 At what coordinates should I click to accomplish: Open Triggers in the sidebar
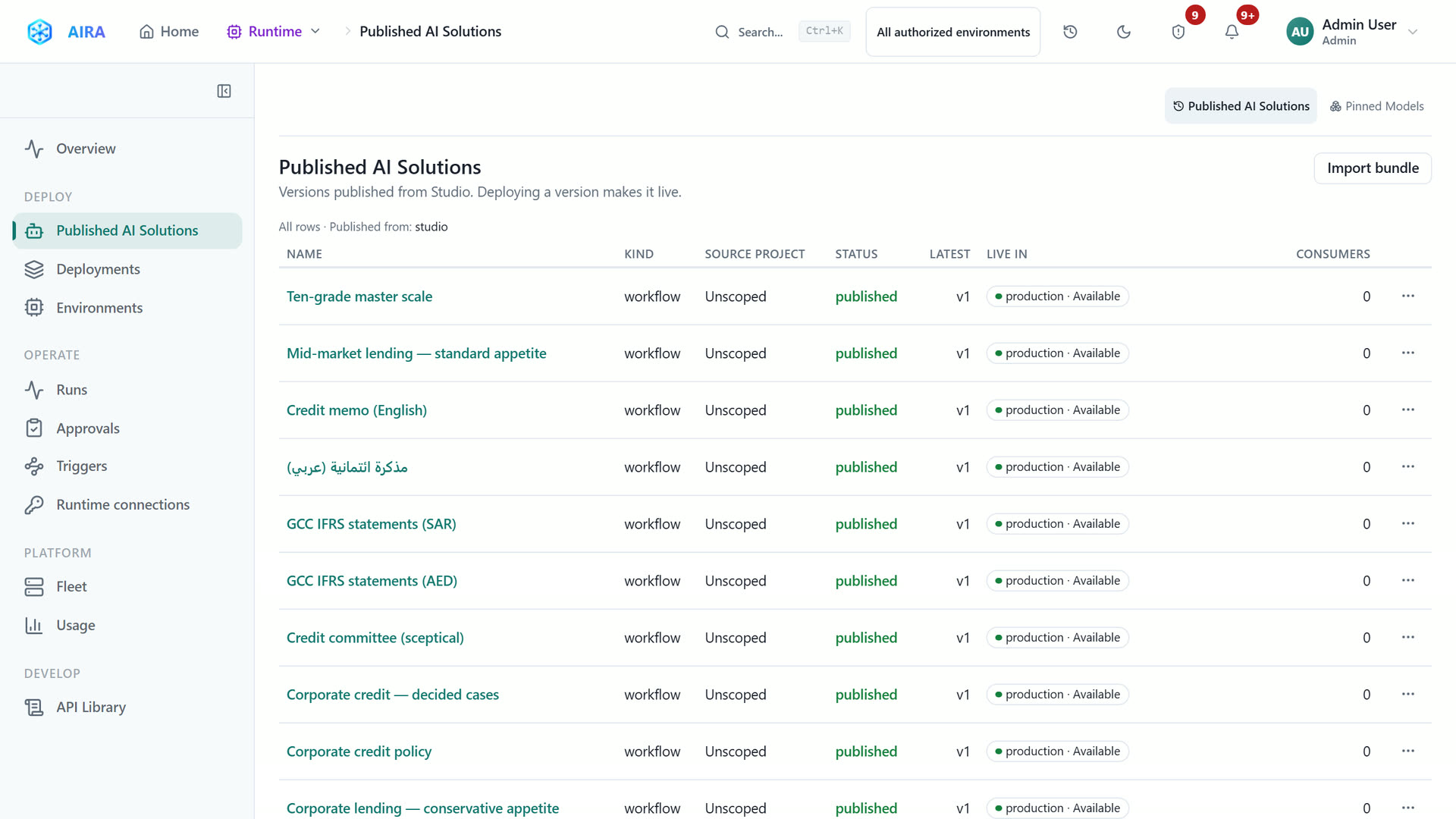coord(127,466)
